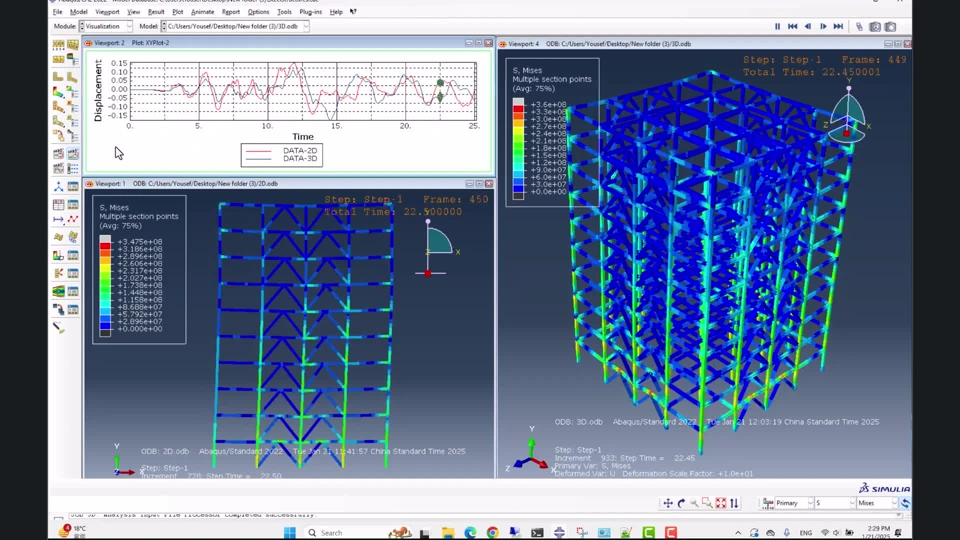Click the DATA-3D legend entry
This screenshot has height=540, width=960.
pyautogui.click(x=282, y=159)
